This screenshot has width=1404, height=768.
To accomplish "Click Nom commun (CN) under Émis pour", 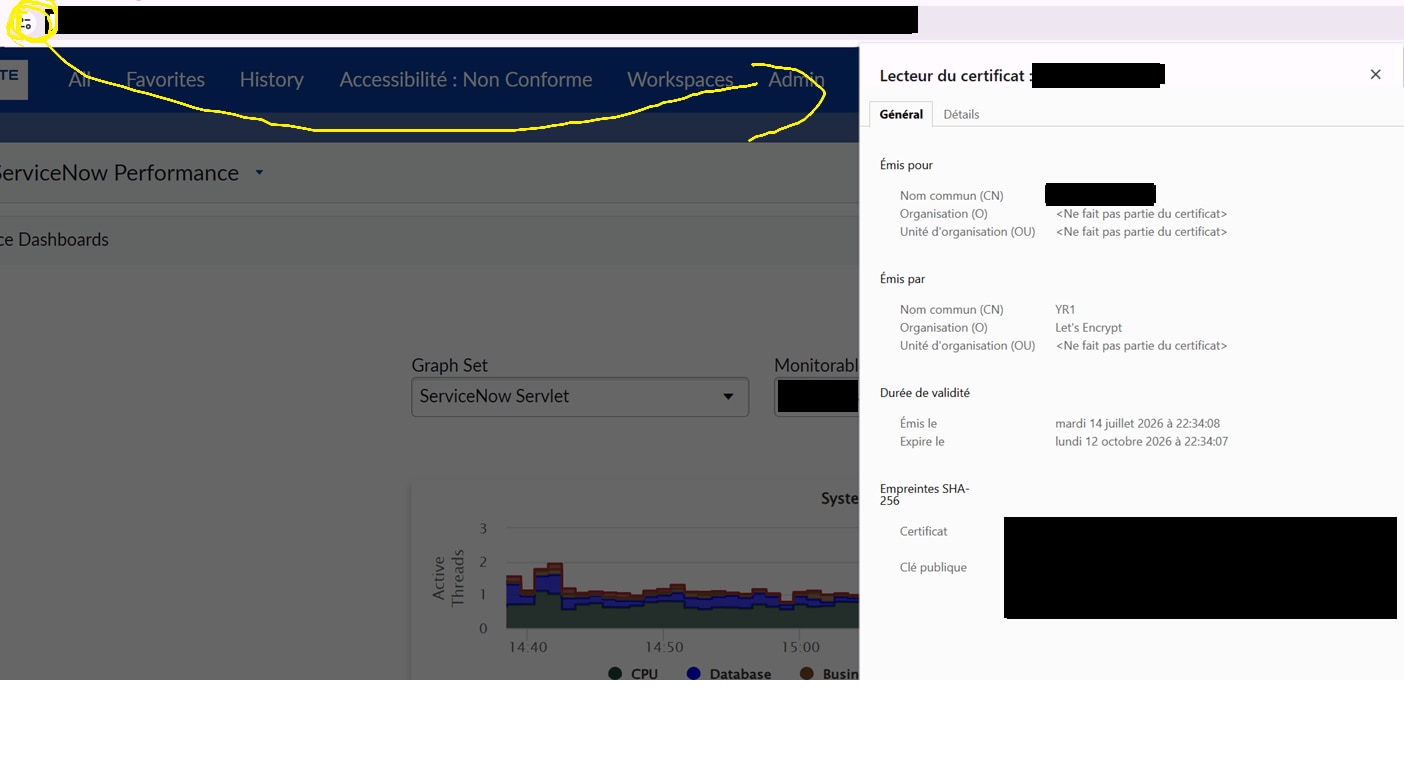I will coord(952,196).
